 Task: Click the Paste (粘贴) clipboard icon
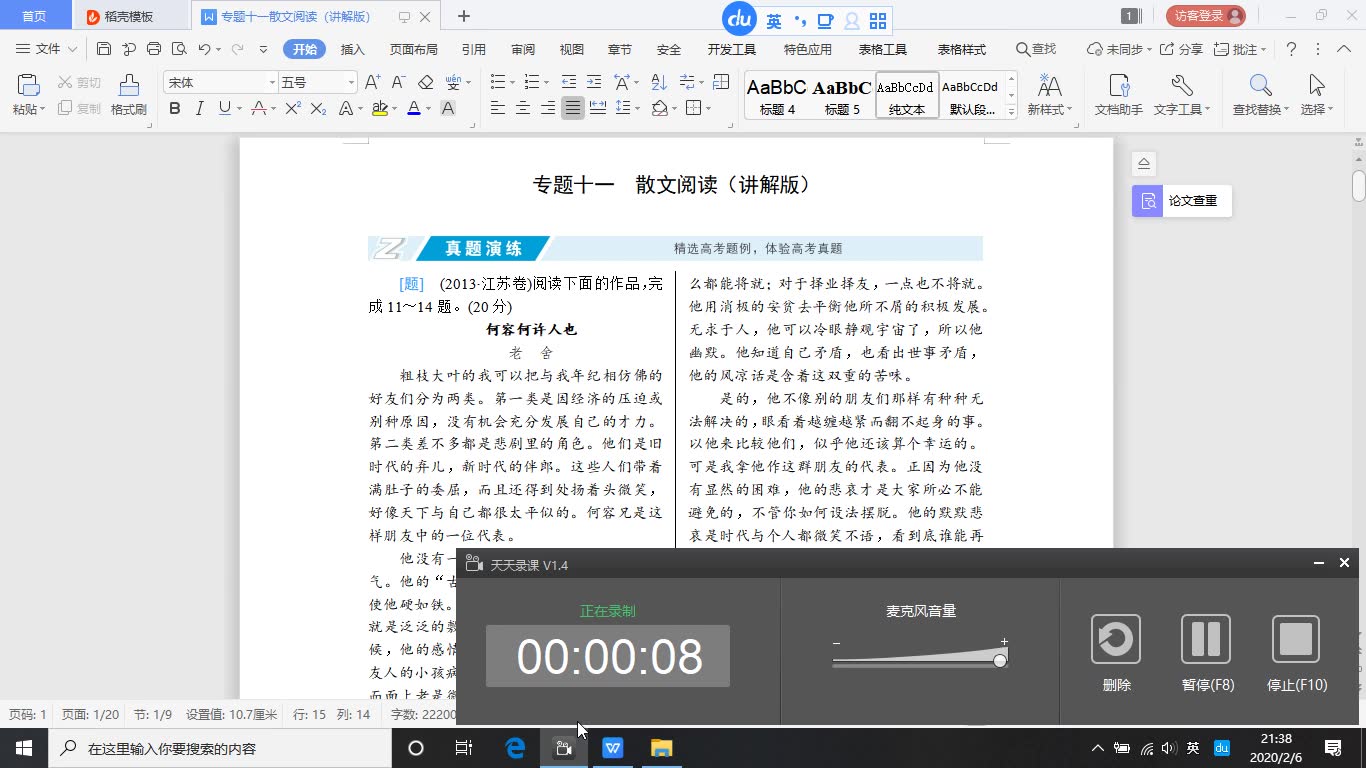(28, 87)
